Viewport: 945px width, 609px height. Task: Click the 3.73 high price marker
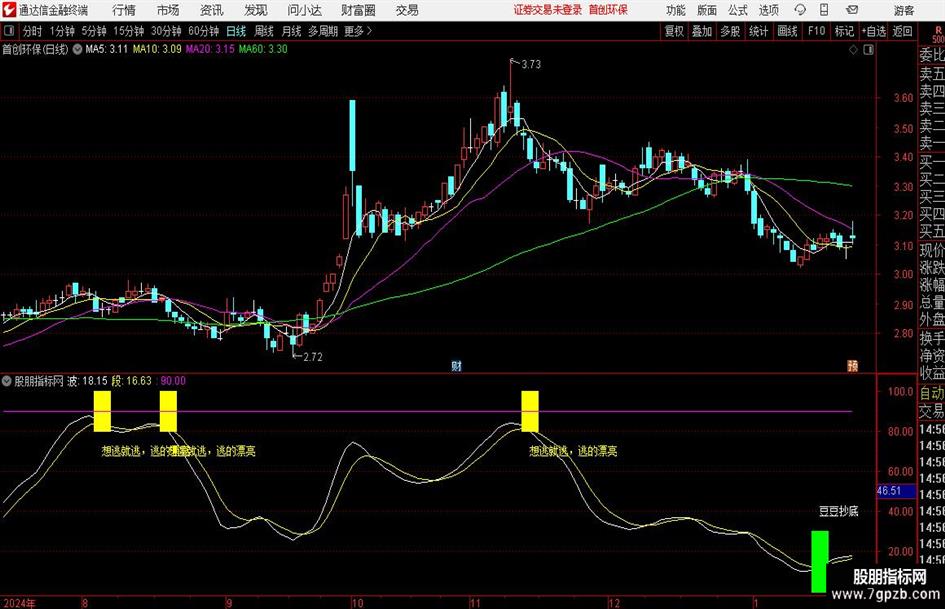[x=530, y=64]
